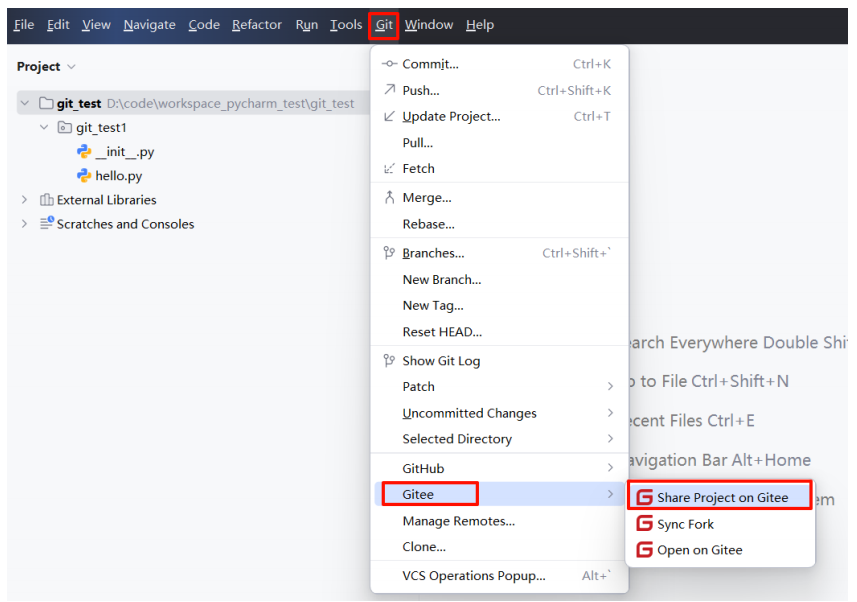
Task: Choose New Tag... entry
Action: coord(499,306)
